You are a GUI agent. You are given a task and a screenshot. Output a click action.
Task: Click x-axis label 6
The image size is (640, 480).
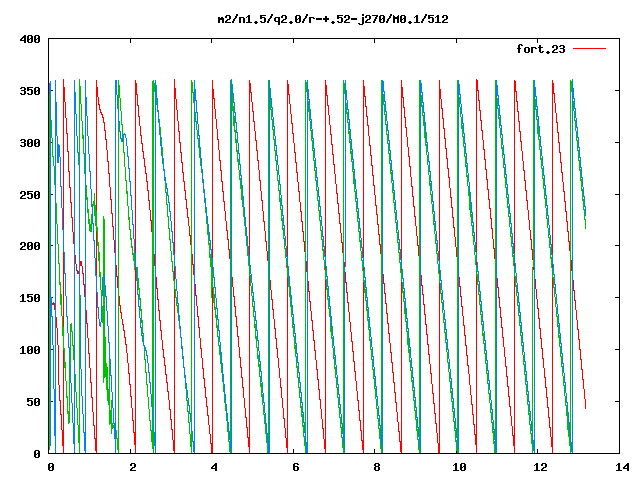[x=296, y=467]
